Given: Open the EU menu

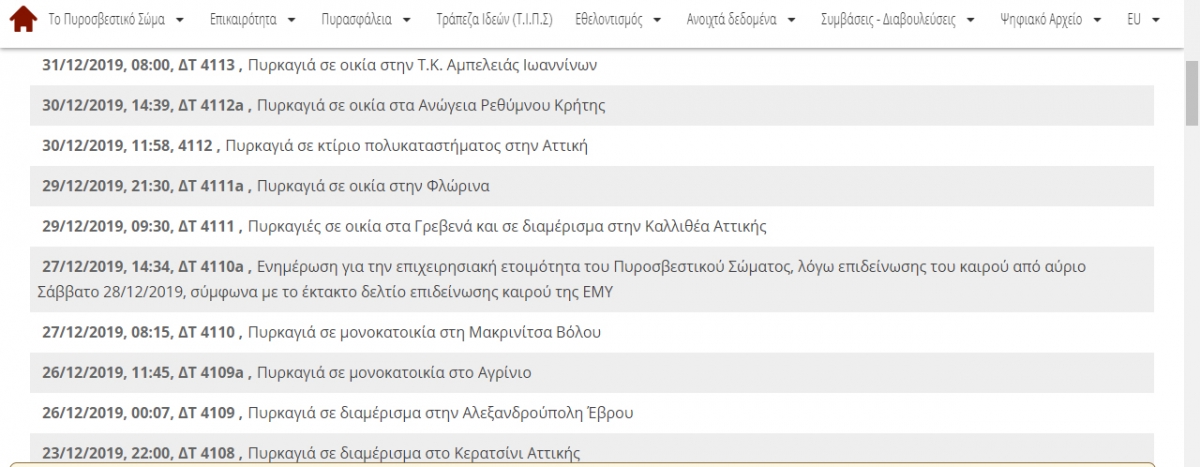Looking at the screenshot, I should pyautogui.click(x=1142, y=20).
